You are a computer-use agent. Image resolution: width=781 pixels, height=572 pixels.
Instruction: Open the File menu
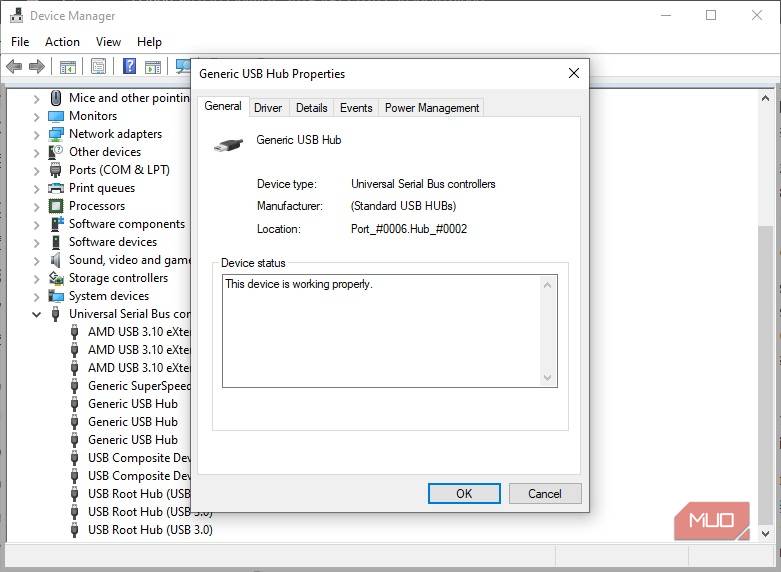coord(20,42)
